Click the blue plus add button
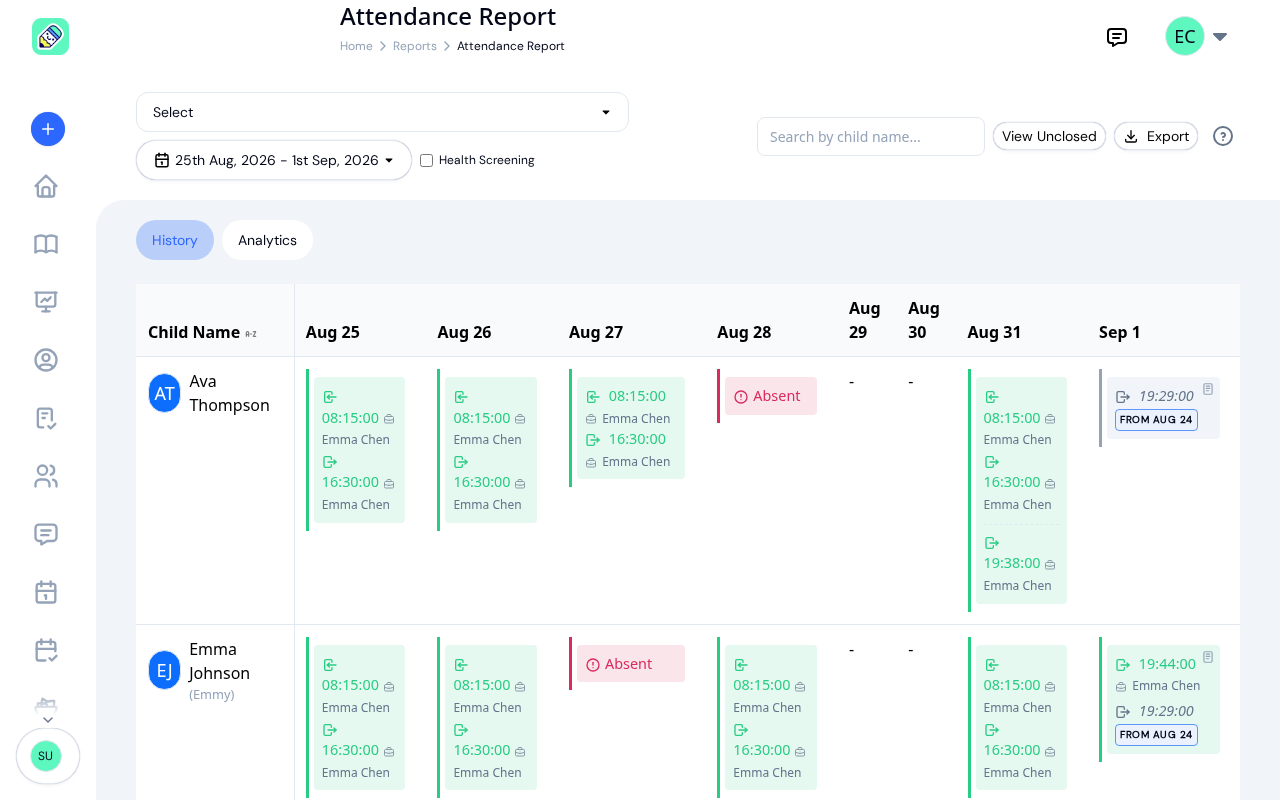Image resolution: width=1280 pixels, height=800 pixels. [x=48, y=129]
